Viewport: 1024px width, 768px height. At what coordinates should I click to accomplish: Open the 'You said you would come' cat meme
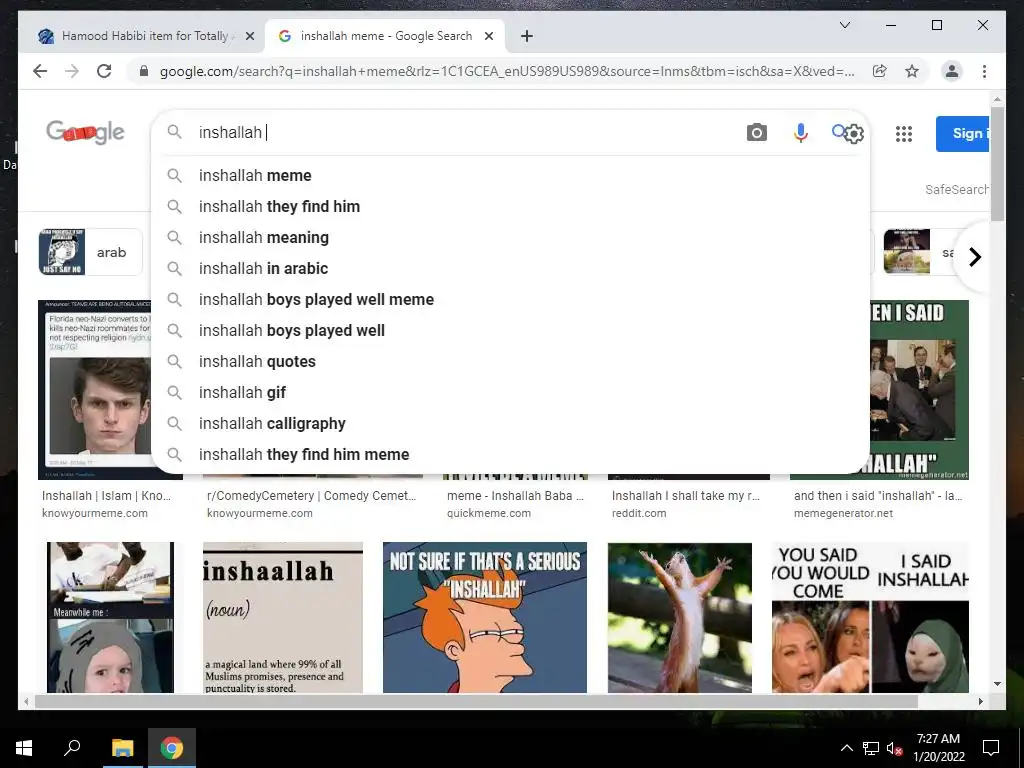tap(870, 617)
